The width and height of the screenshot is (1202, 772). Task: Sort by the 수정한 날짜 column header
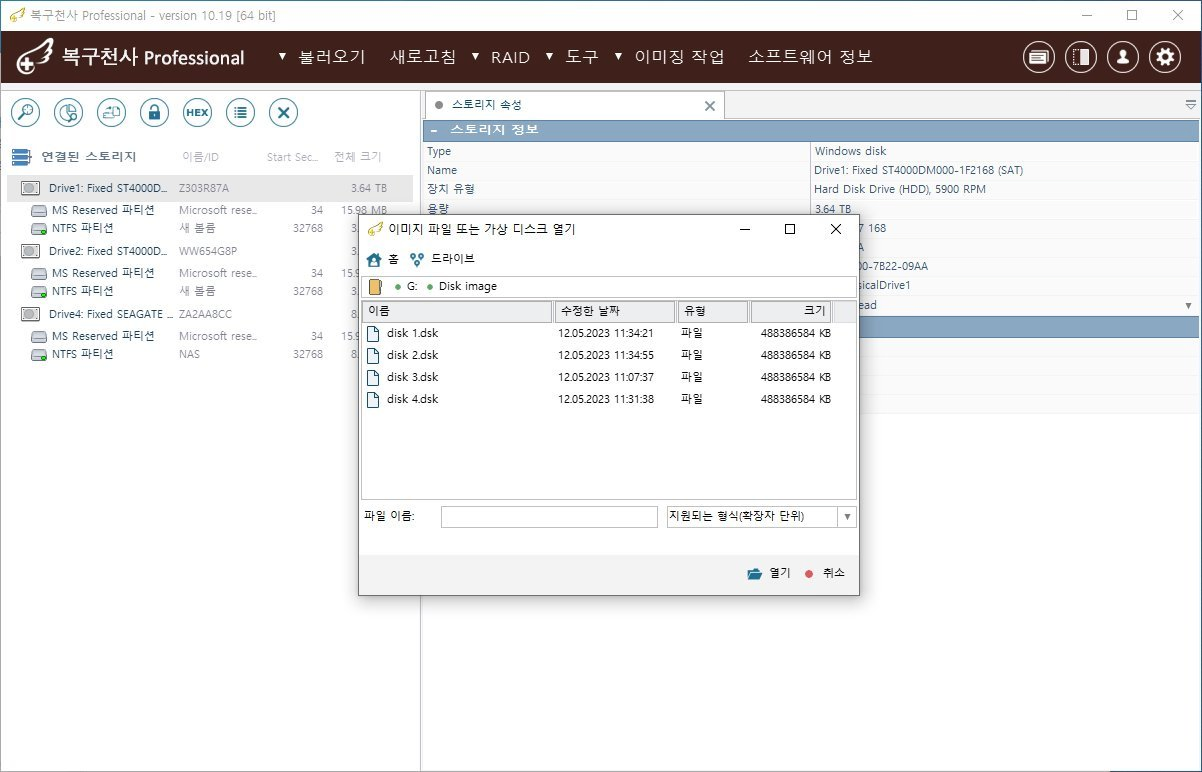614,312
